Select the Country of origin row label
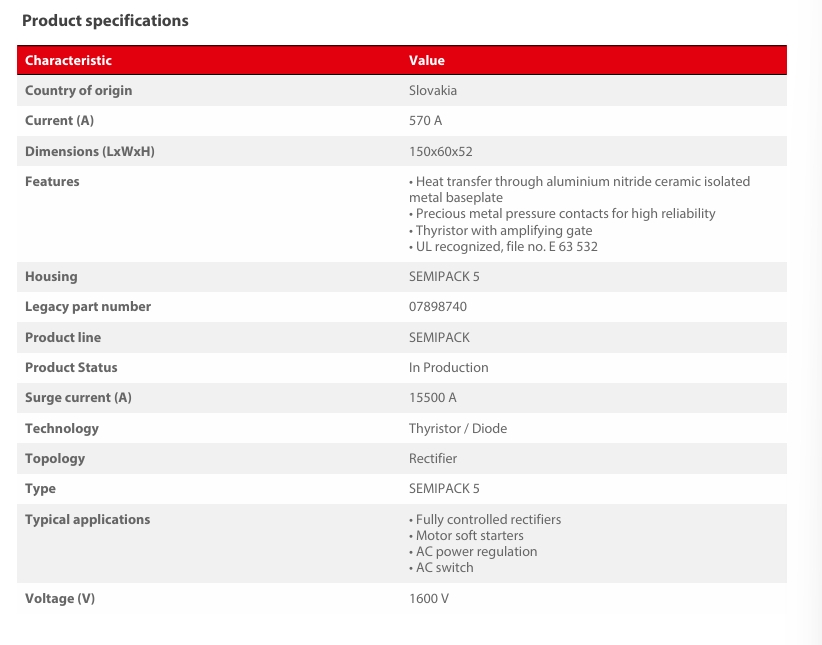The height and width of the screenshot is (645, 822). pyautogui.click(x=78, y=90)
